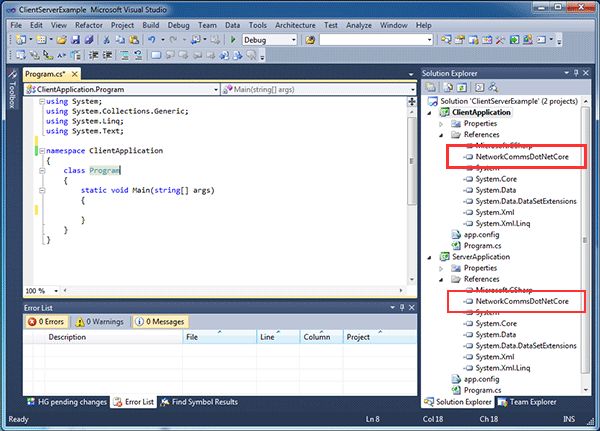Select Program.cs under ServerApplication
The height and width of the screenshot is (431, 600).
point(483,390)
